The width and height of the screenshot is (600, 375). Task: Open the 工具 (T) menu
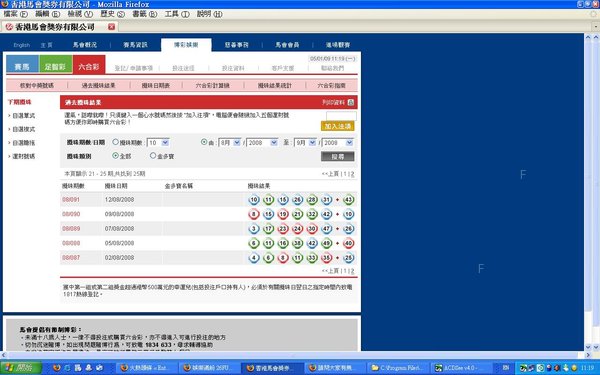tap(177, 14)
